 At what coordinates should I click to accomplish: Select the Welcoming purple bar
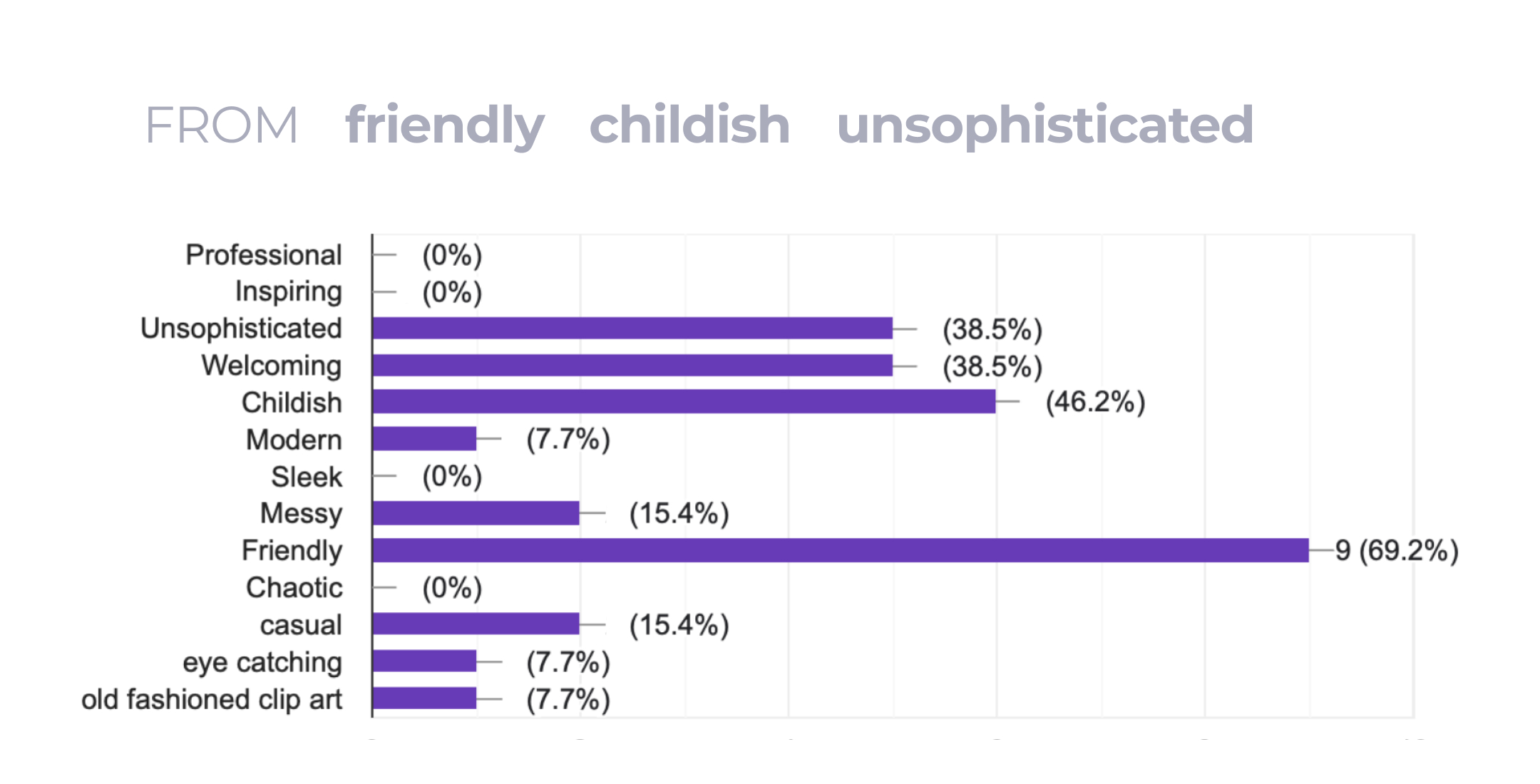632,365
